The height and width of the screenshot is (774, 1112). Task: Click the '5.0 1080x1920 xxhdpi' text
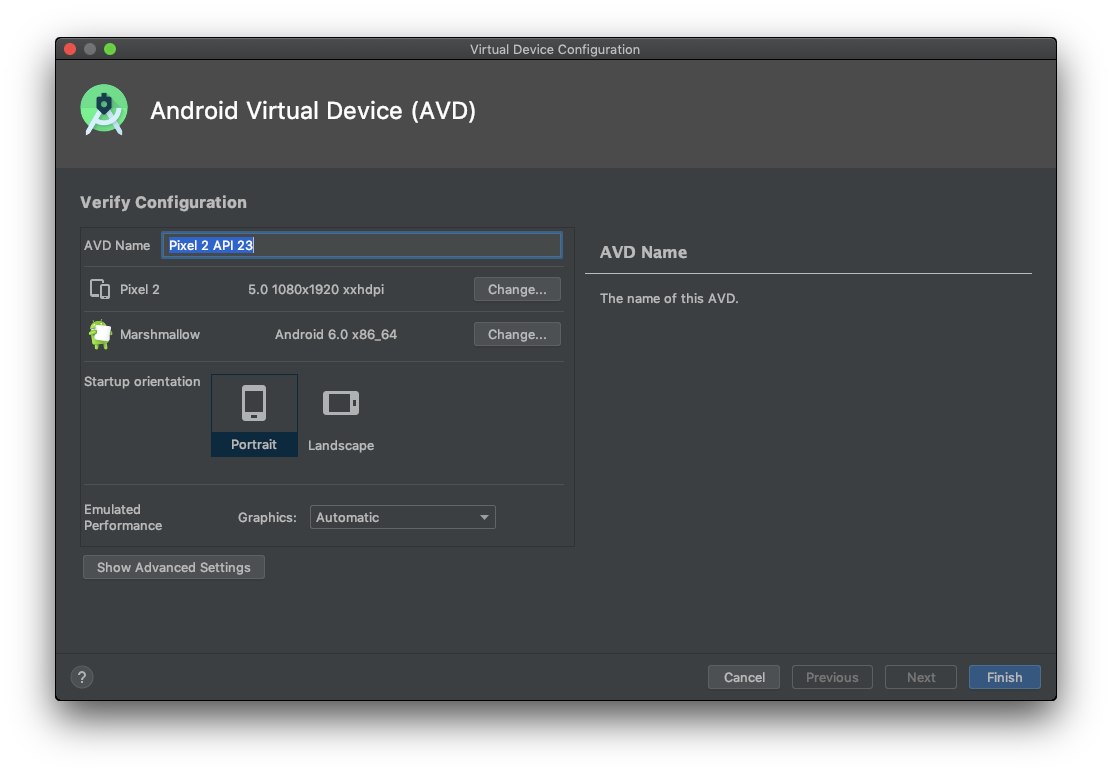[x=316, y=289]
